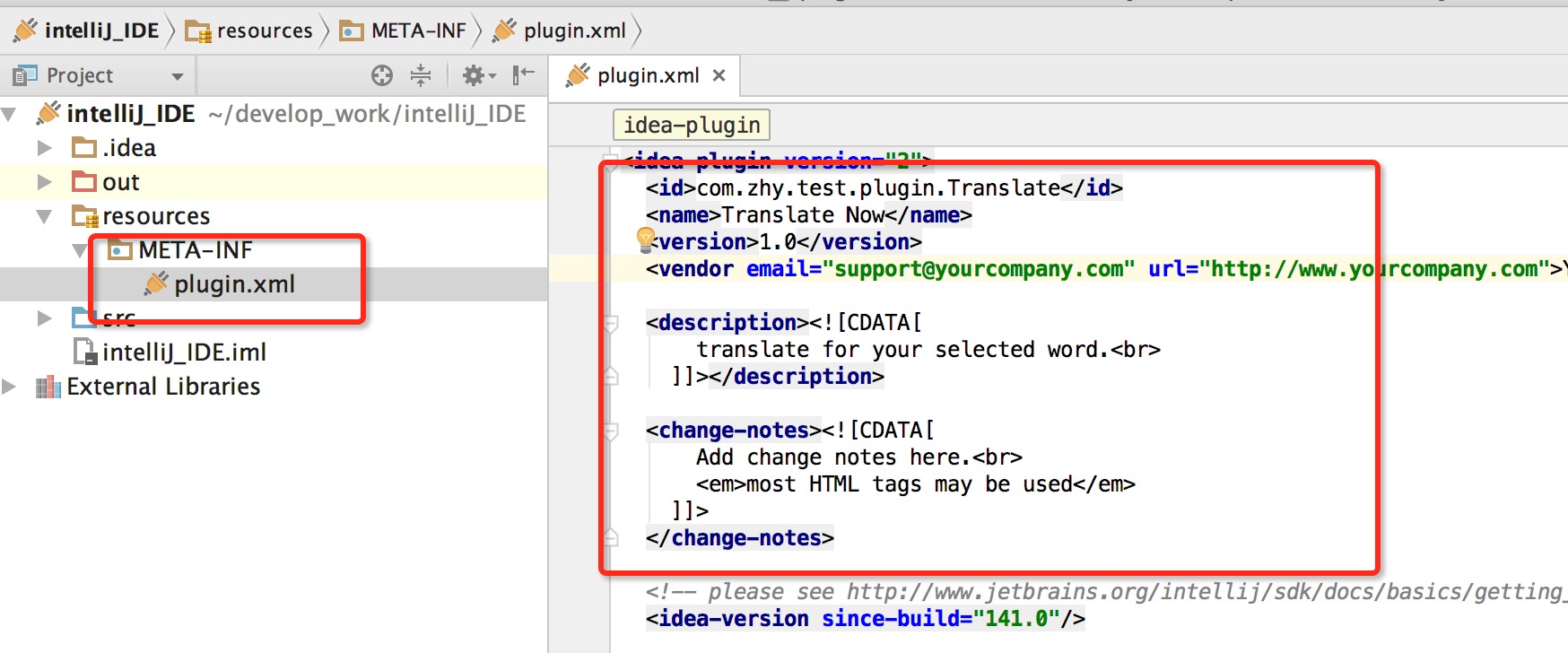
Task: Close the plugin.xml editor tab
Action: 719,75
